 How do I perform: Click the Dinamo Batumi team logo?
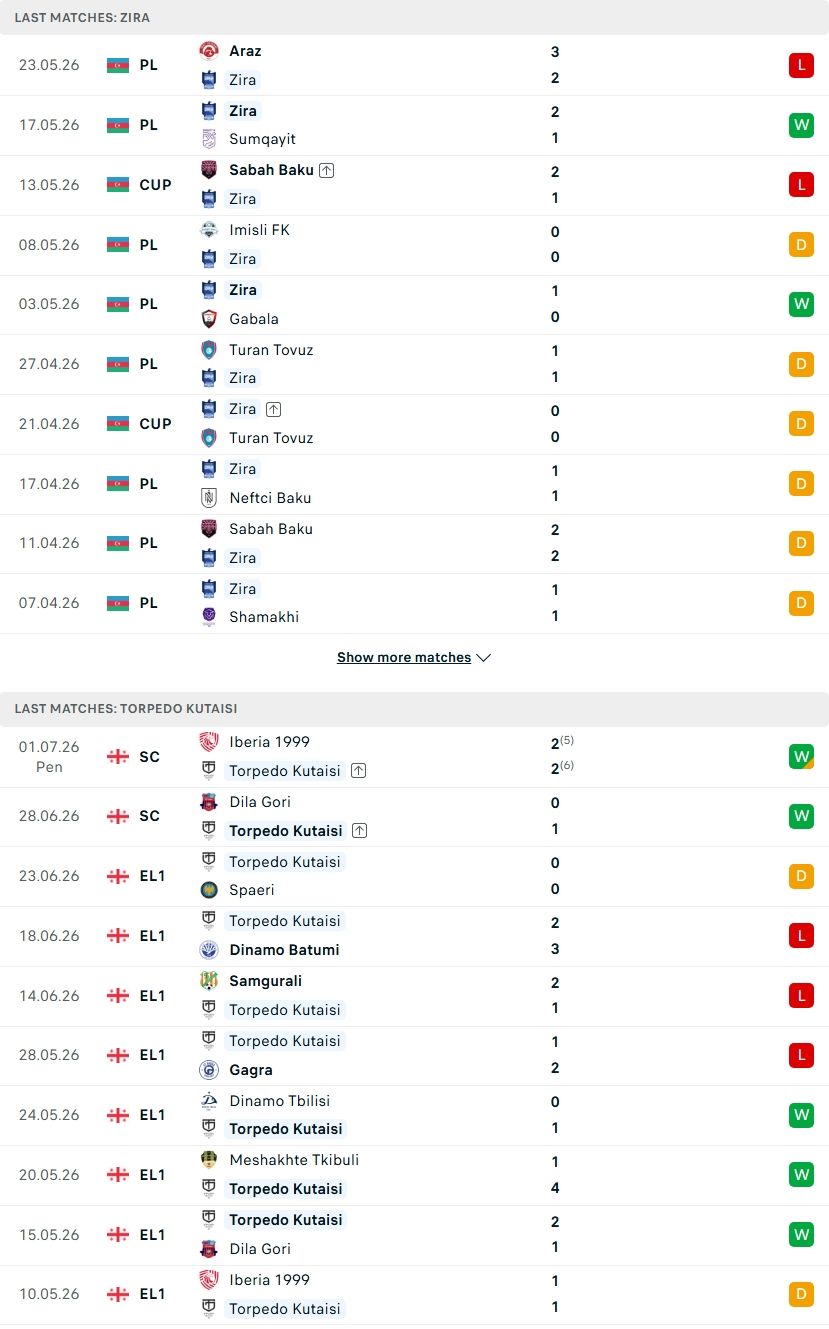209,950
